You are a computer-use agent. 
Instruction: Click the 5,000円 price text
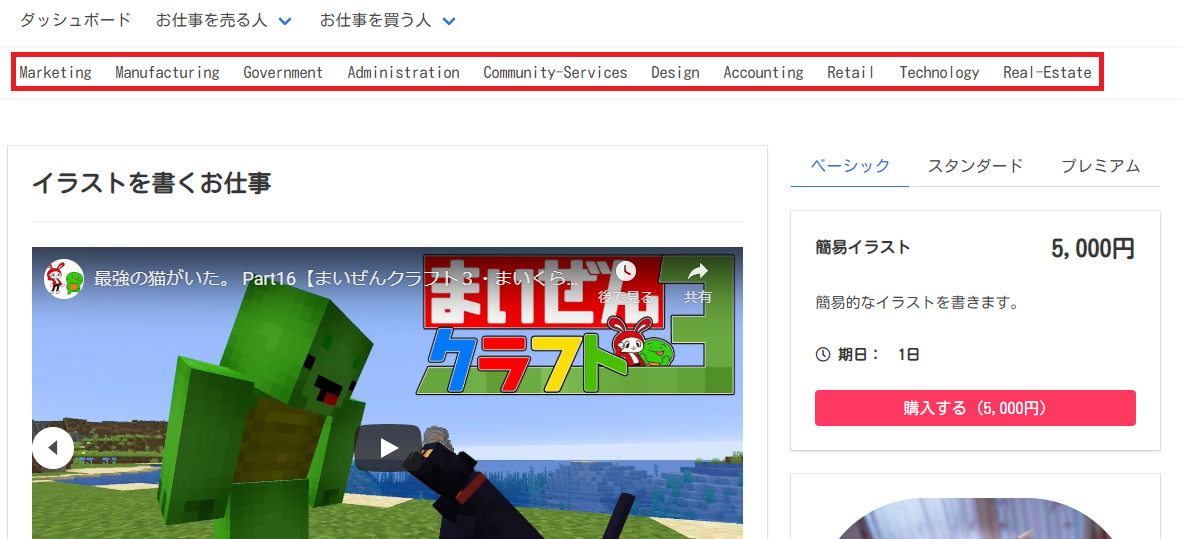(1092, 248)
